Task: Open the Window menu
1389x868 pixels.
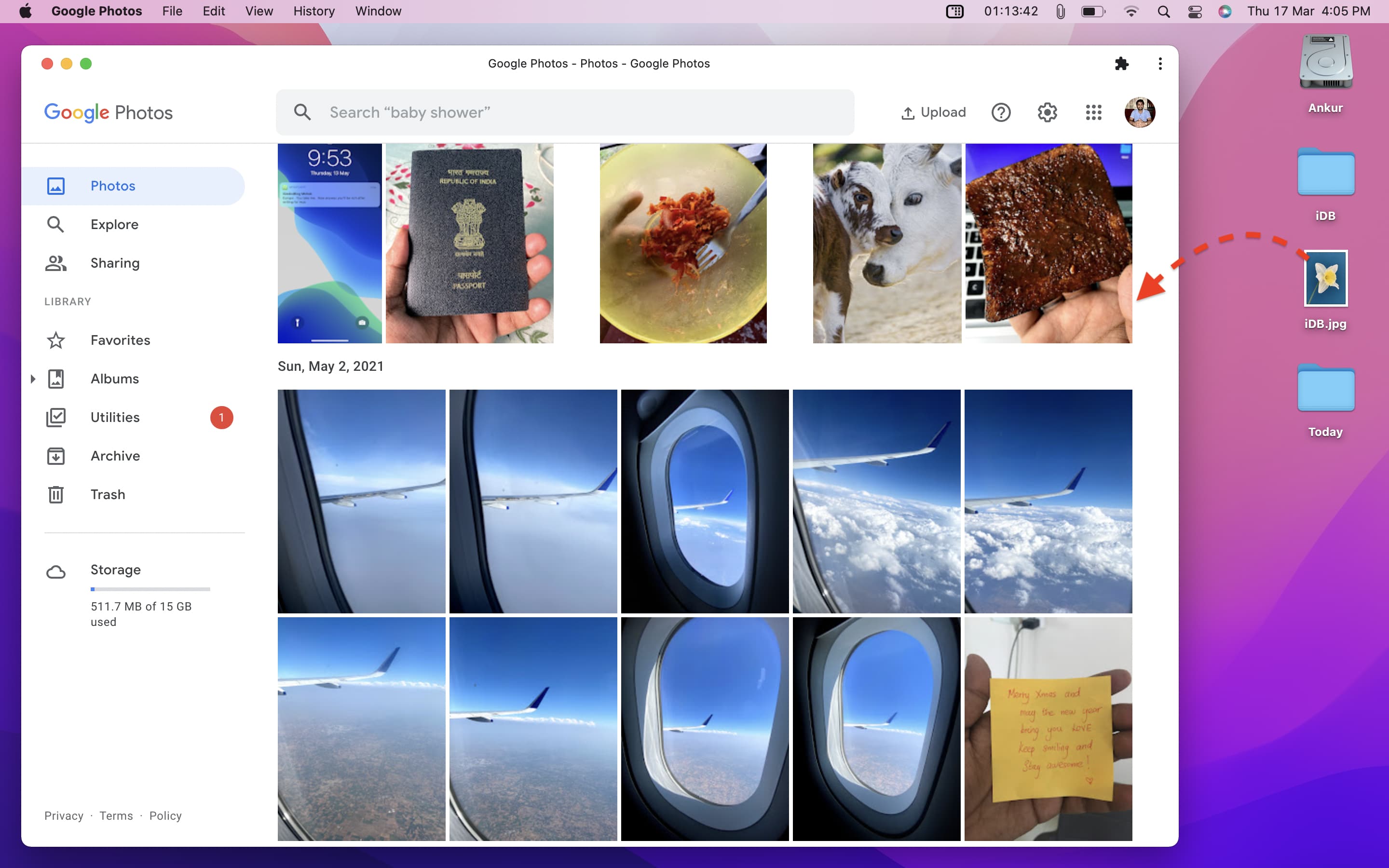Action: 378,11
